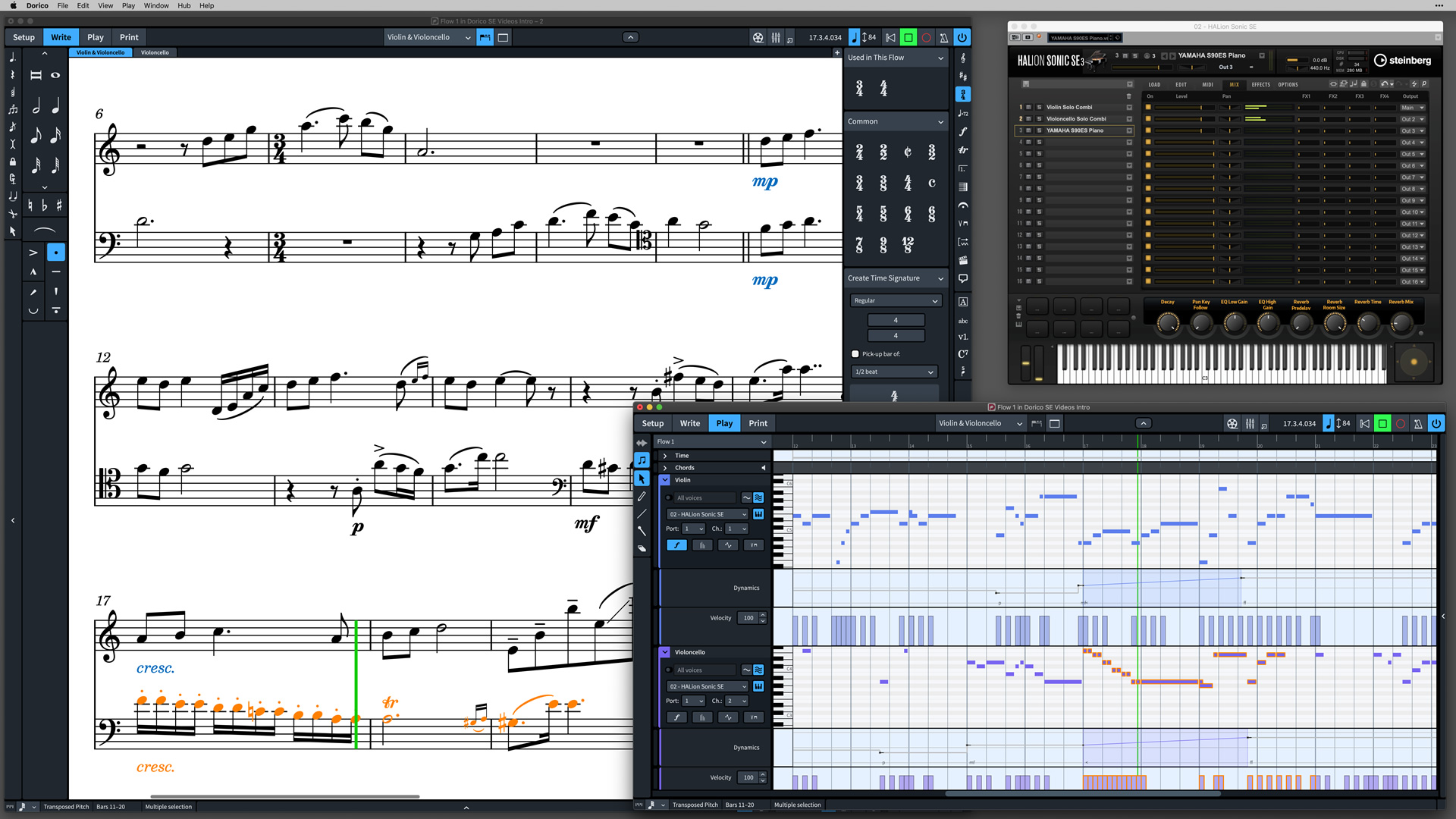Select the draw pencil tool in Play mode
Viewport: 1456px width, 819px height.
(x=642, y=497)
